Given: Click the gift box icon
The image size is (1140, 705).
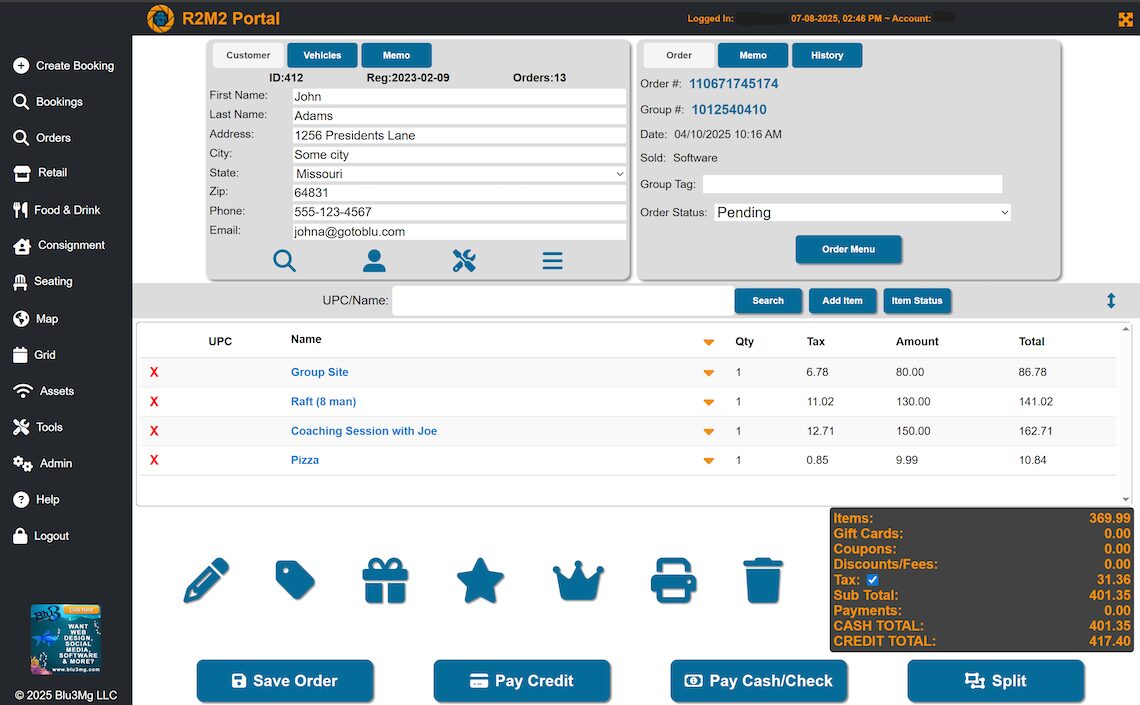Looking at the screenshot, I should point(386,580).
